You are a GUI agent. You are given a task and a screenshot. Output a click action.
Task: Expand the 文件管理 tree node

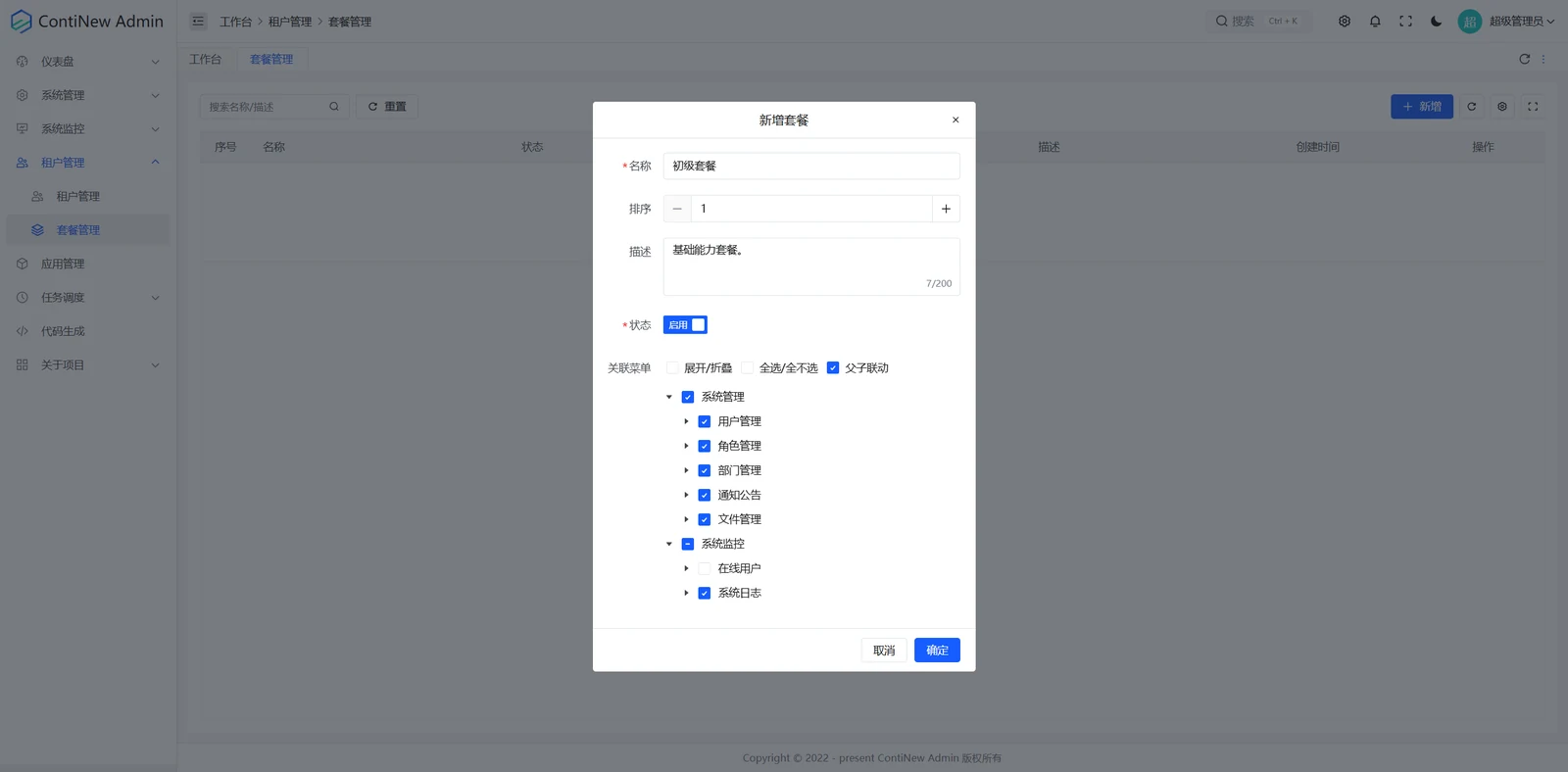686,519
